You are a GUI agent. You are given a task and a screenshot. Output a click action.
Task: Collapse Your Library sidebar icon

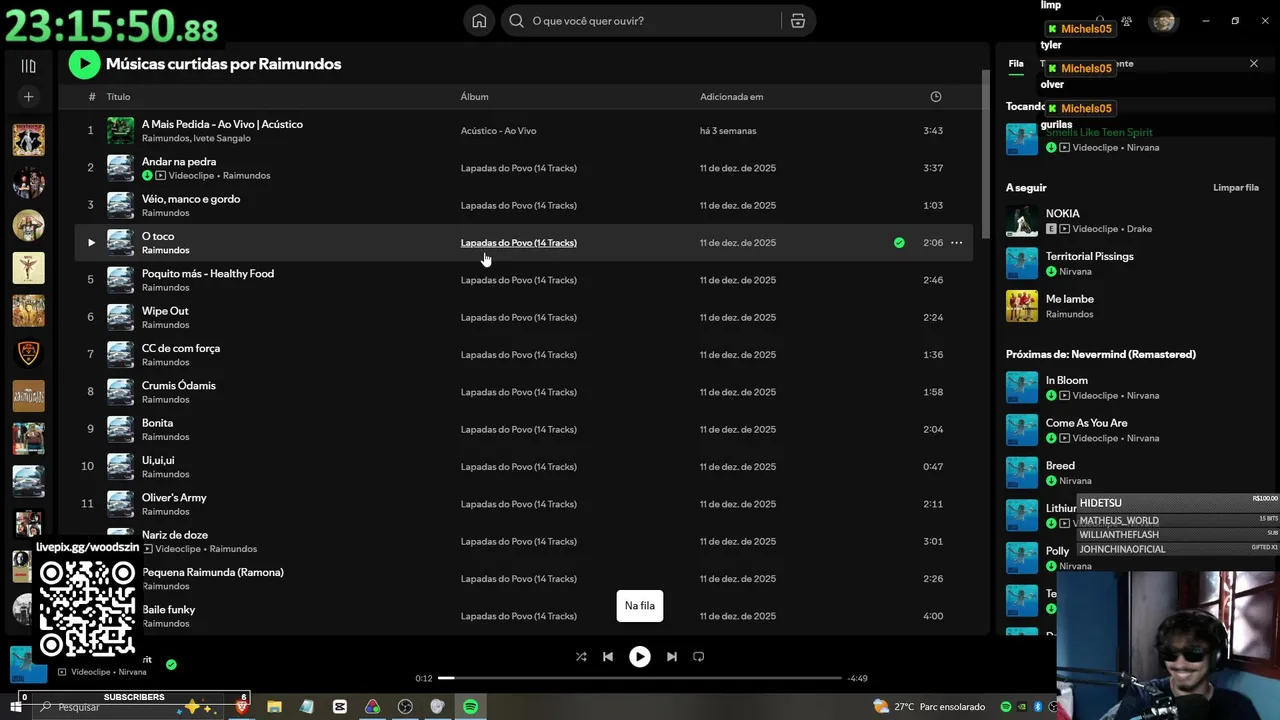(x=28, y=66)
